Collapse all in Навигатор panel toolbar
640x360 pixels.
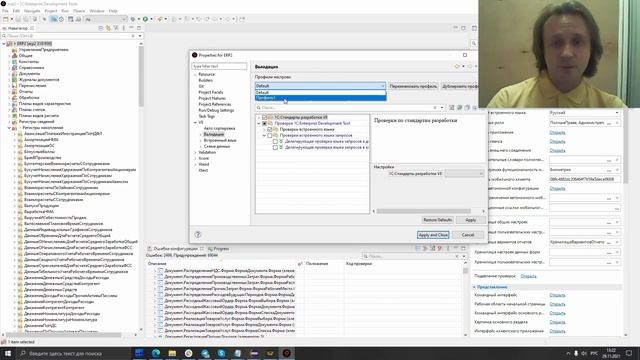tap(101, 28)
